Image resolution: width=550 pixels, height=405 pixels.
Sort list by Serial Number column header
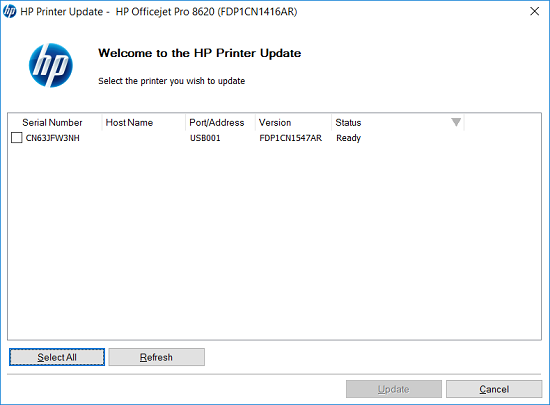point(52,122)
